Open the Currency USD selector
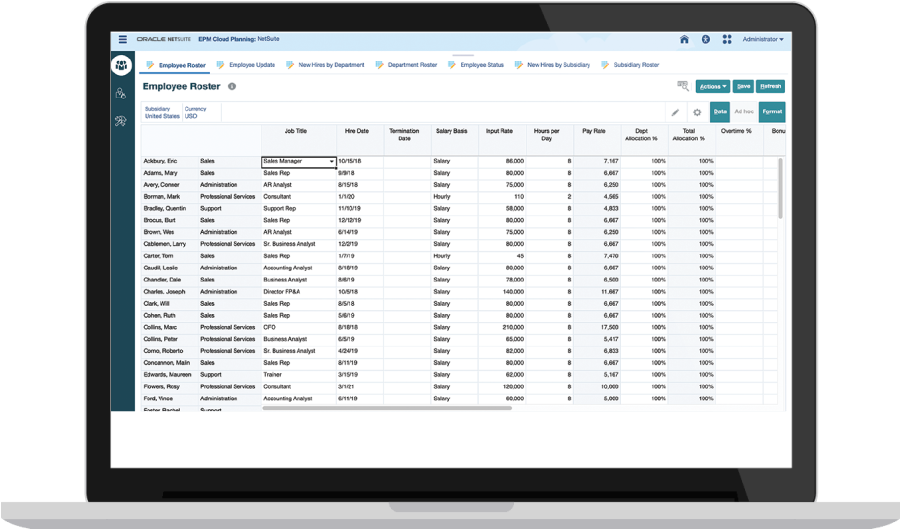Screen dimensions: 900x529 click(x=195, y=112)
